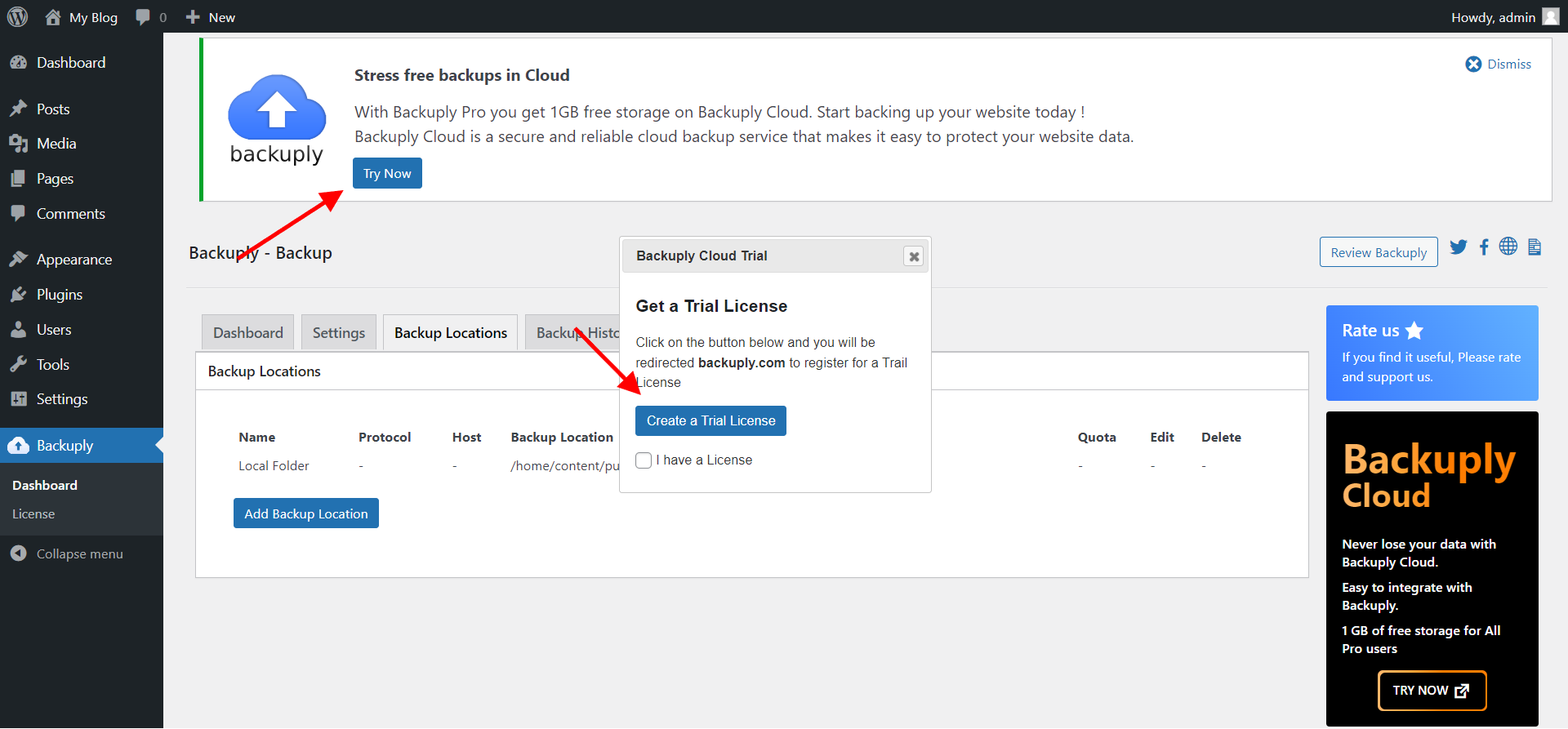Image resolution: width=1568 pixels, height=729 pixels.
Task: Open Backuply website globe icon
Action: (1508, 246)
